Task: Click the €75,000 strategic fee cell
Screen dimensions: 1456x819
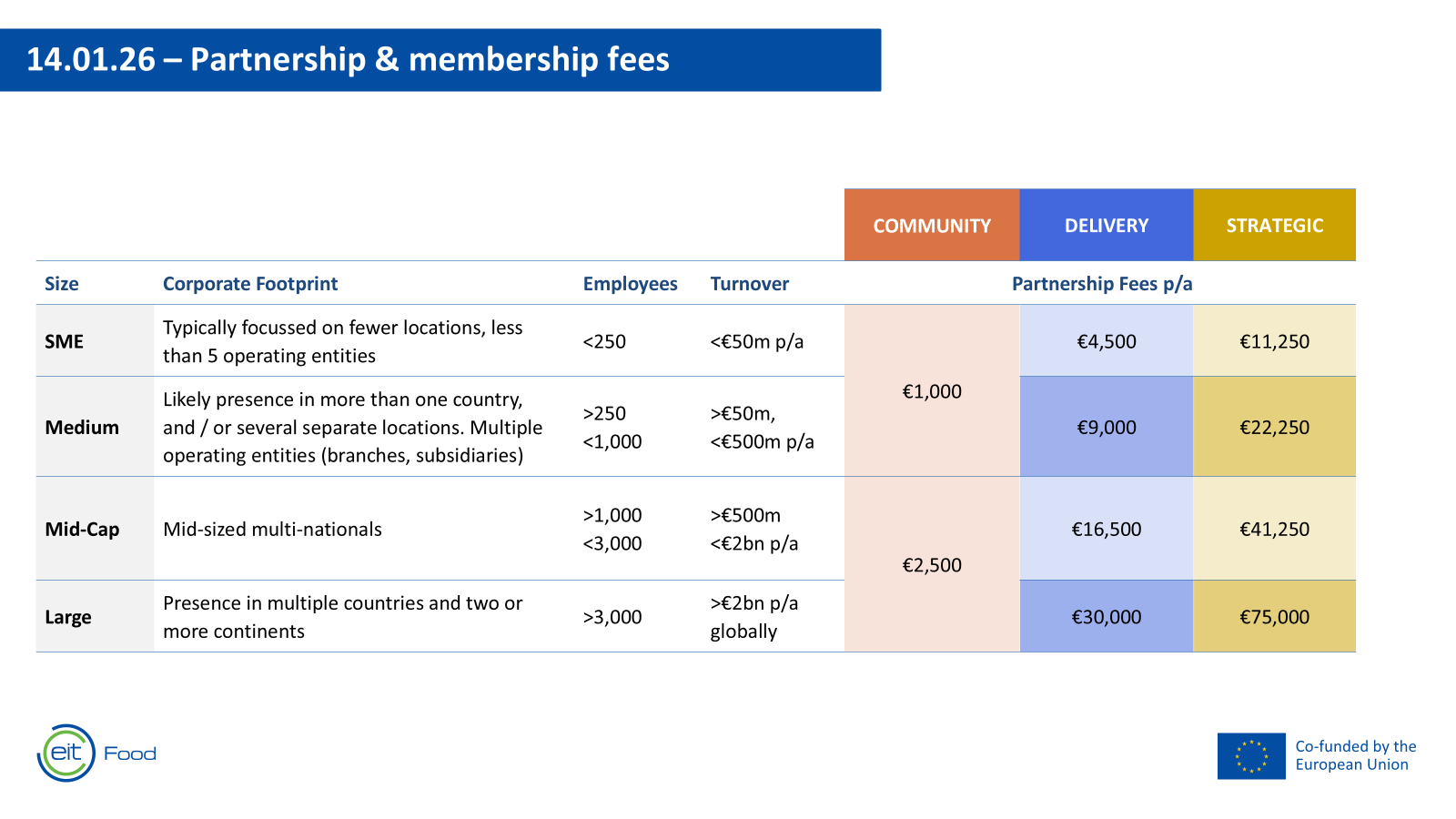Action: (x=1274, y=617)
